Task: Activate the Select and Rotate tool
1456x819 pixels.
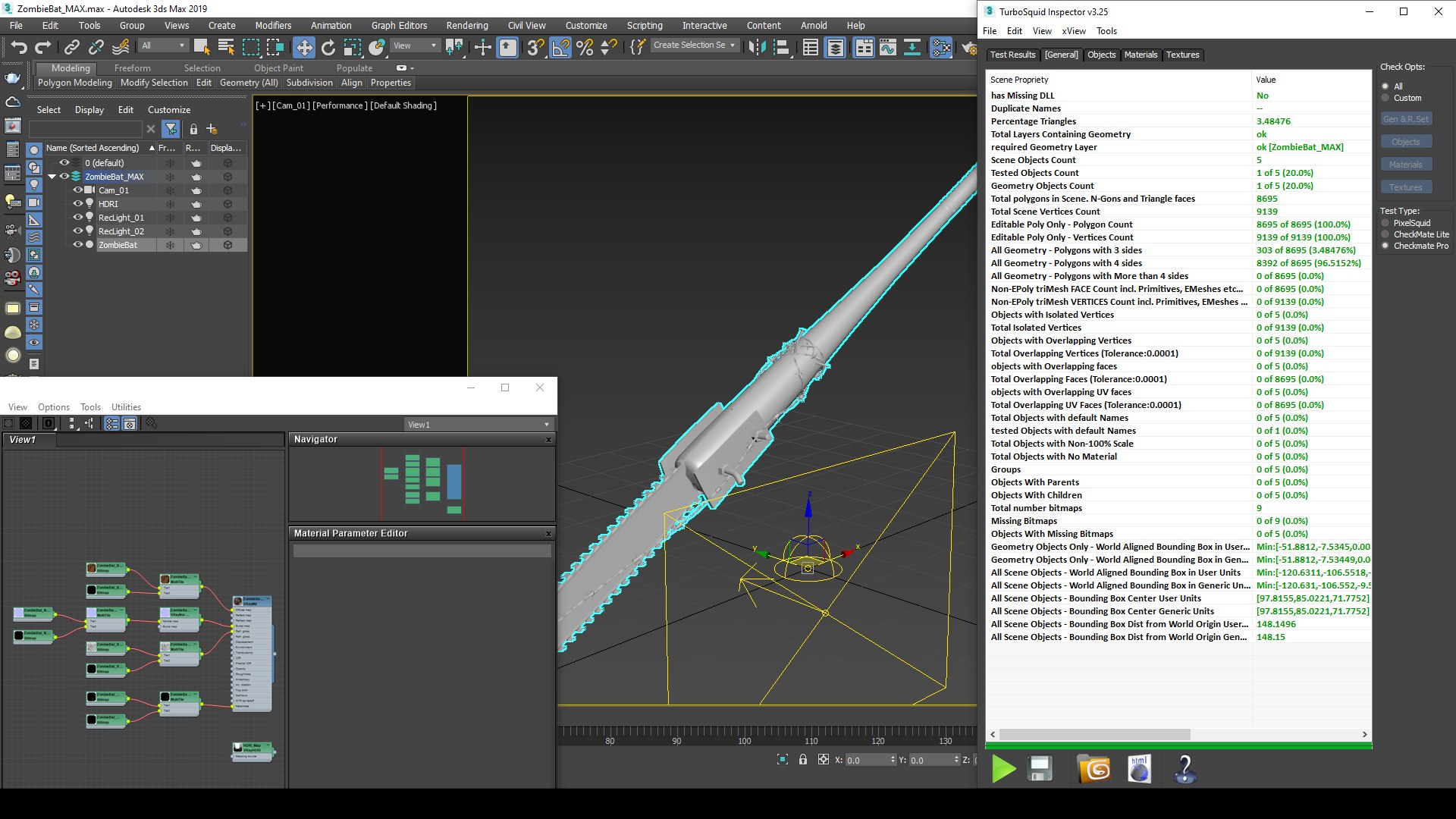Action: 328,47
